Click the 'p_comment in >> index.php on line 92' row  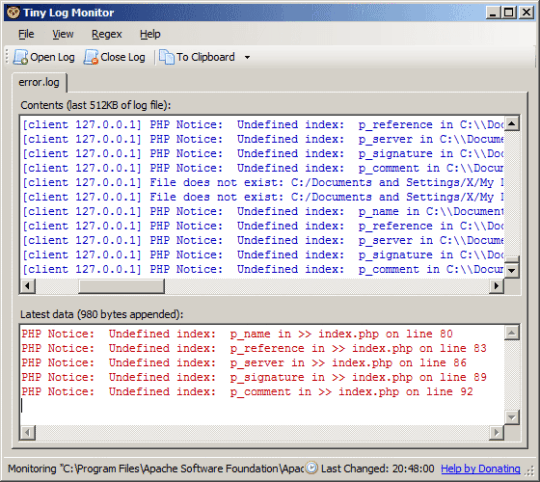coord(247,392)
